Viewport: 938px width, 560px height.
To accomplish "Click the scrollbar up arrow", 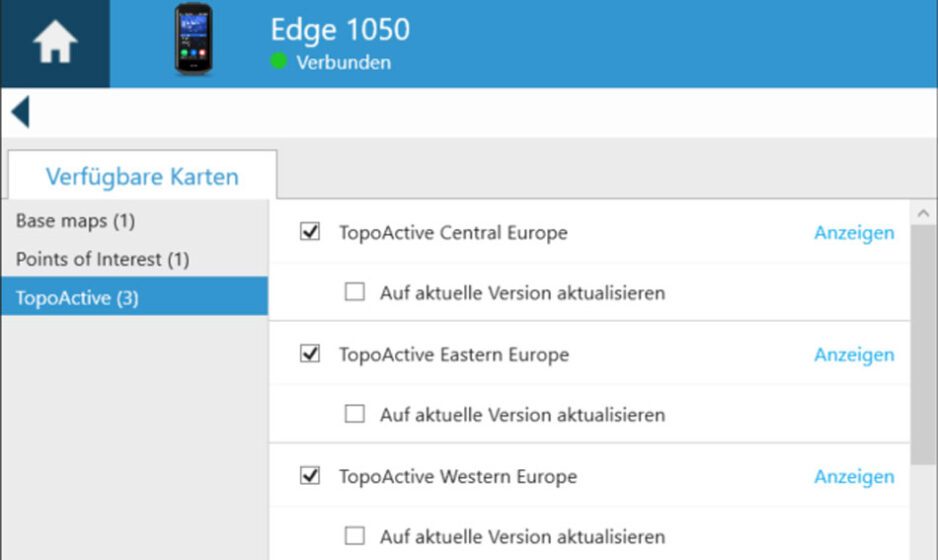I will click(x=924, y=213).
